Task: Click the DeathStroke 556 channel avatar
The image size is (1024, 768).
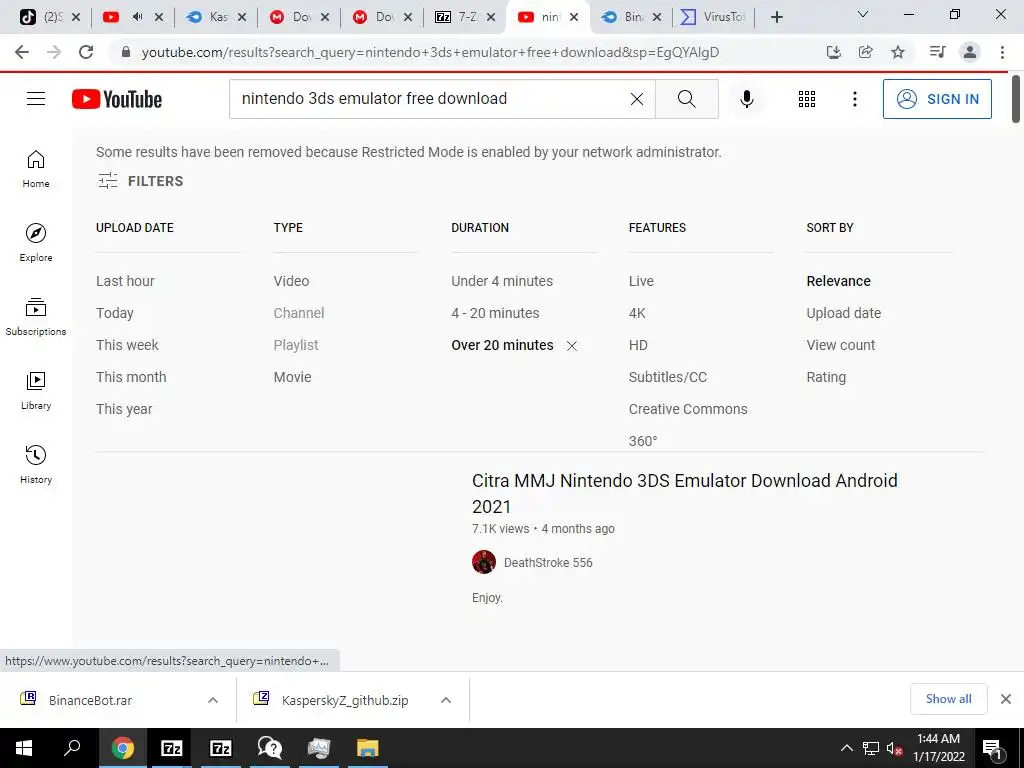Action: (x=484, y=562)
